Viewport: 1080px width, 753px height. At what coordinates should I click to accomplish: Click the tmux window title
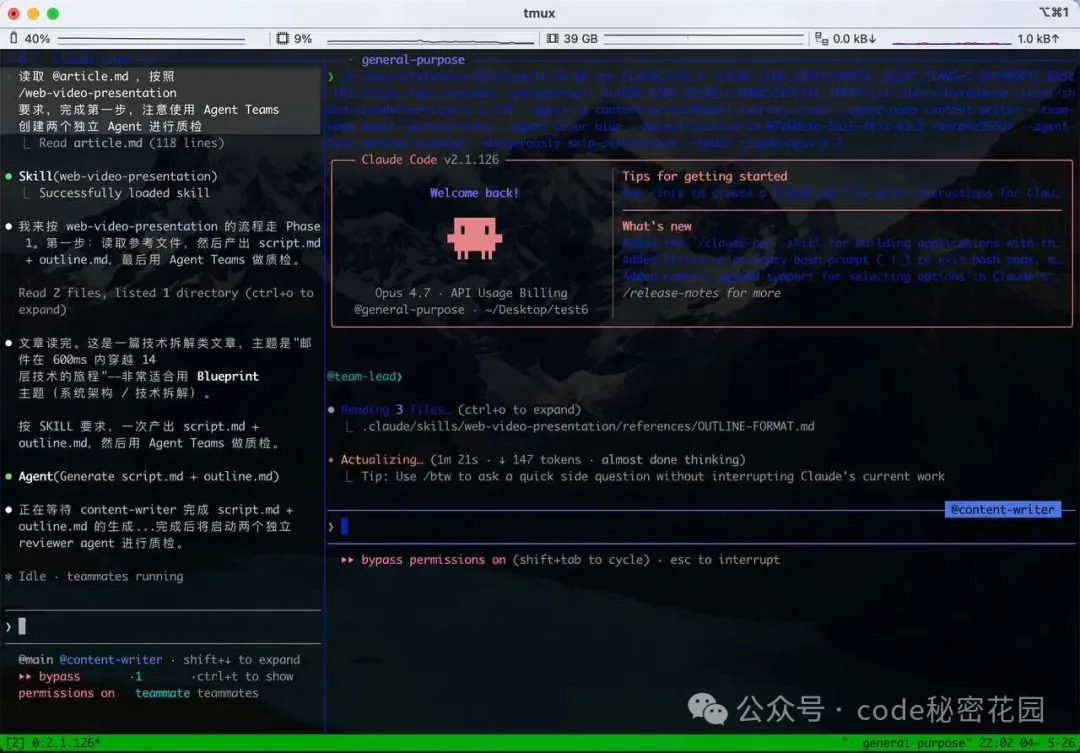coord(539,13)
